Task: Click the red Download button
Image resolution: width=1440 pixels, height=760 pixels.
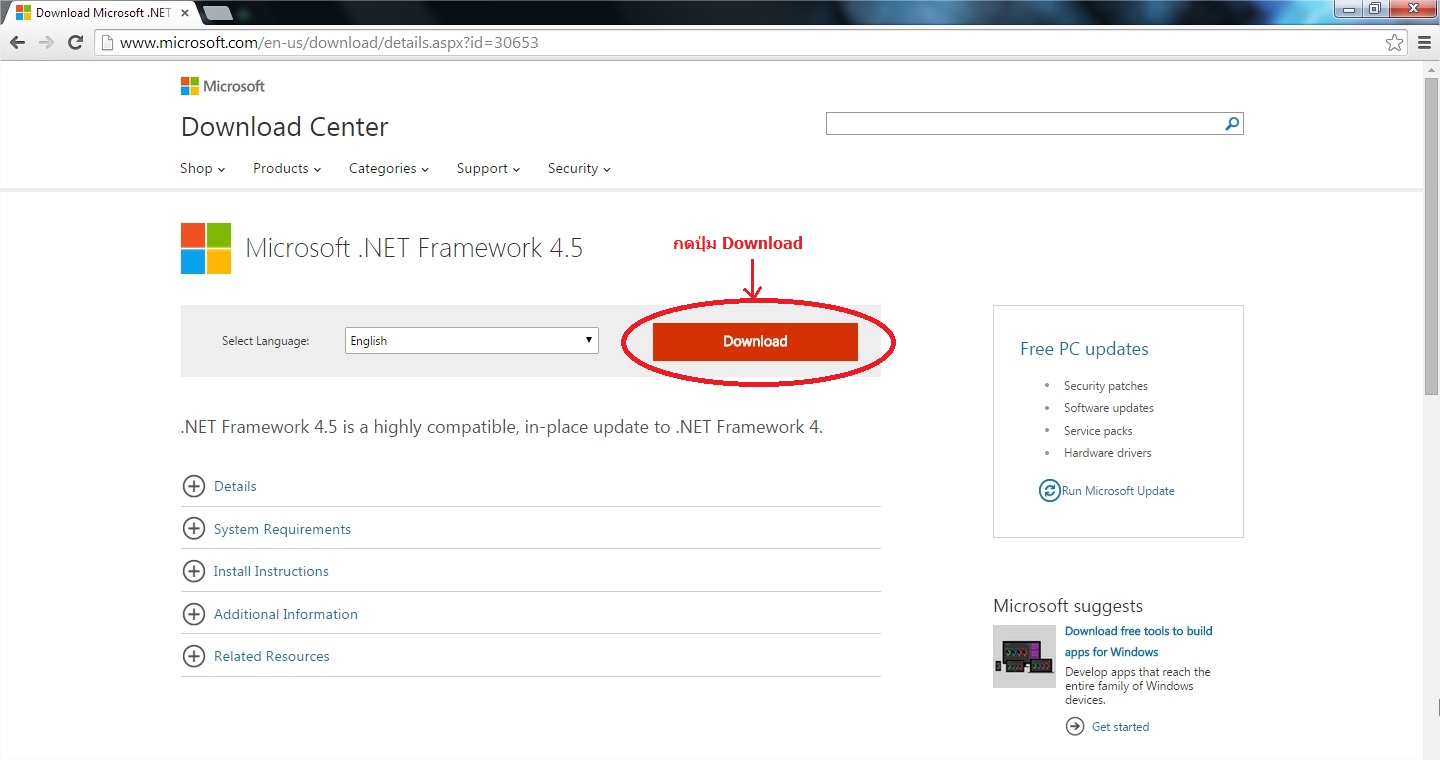Action: point(755,341)
